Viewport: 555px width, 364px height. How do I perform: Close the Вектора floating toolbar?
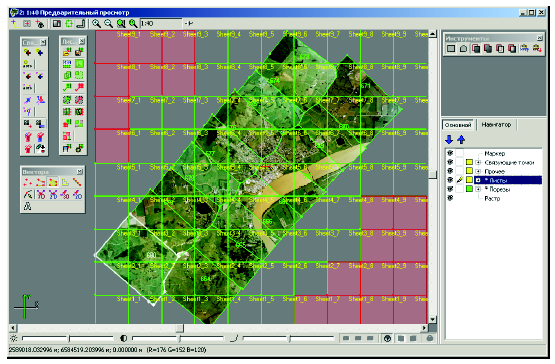(80, 171)
